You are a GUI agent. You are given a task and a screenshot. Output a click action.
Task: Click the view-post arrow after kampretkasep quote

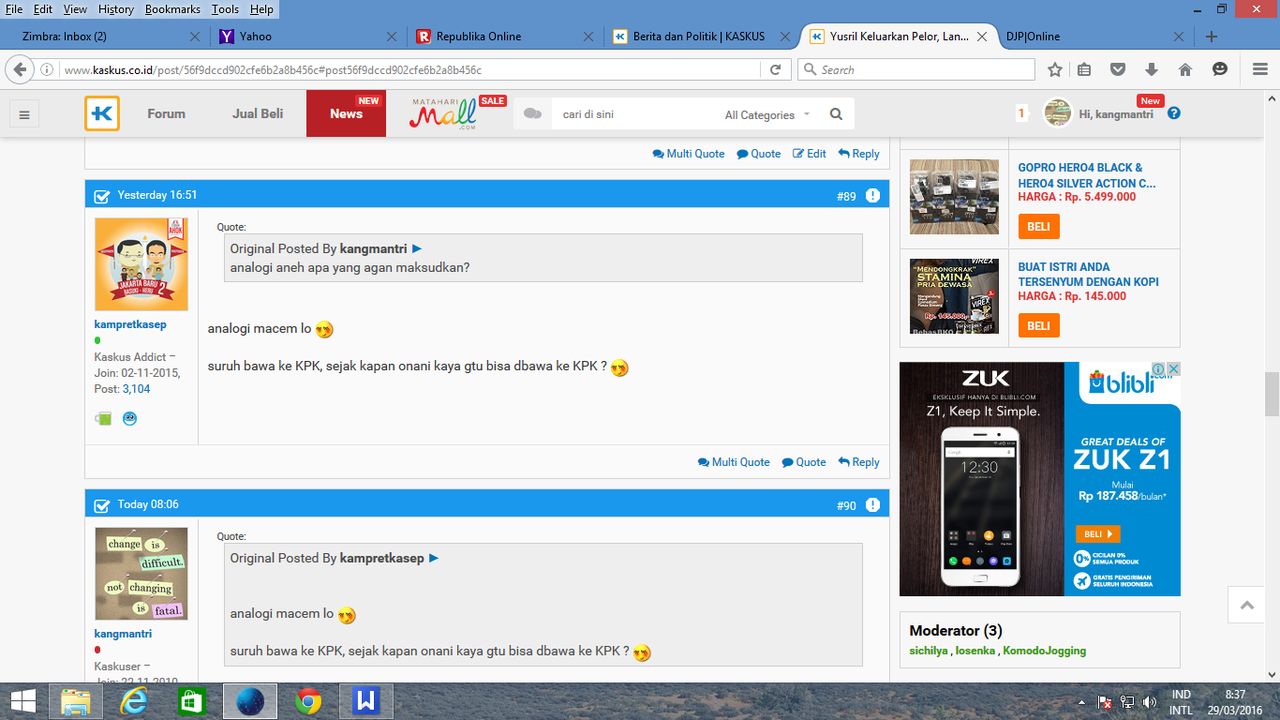pyautogui.click(x=434, y=558)
